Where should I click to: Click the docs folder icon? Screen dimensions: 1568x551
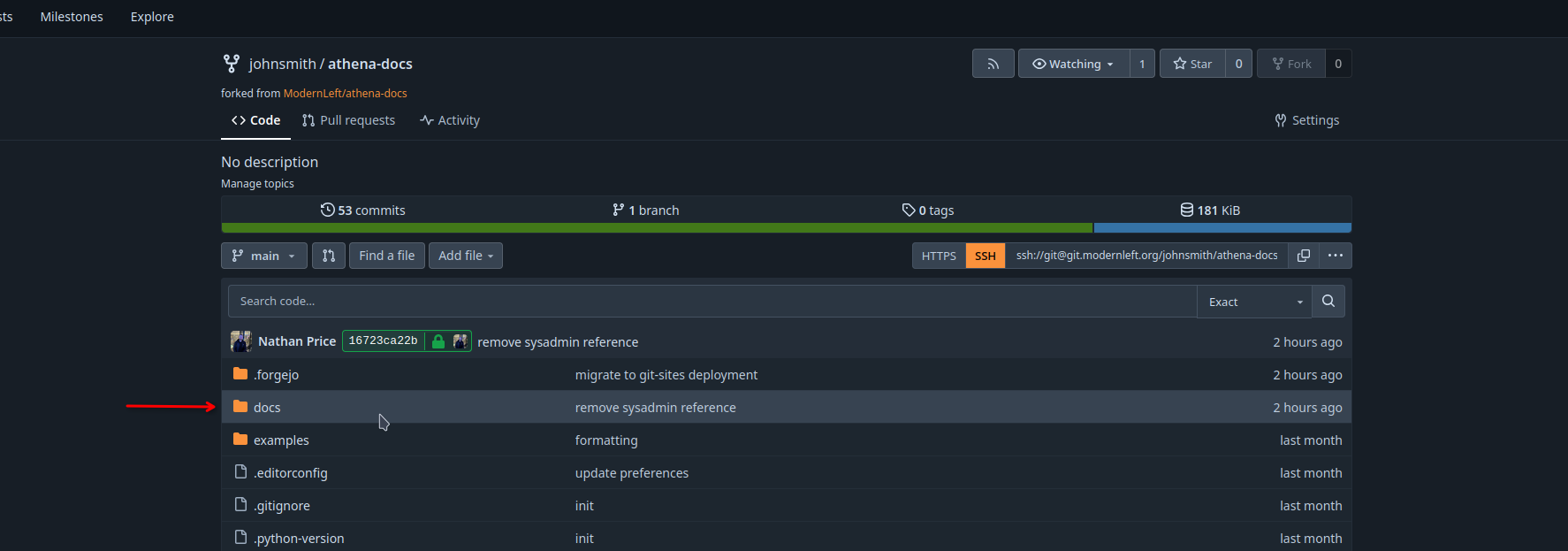pyautogui.click(x=240, y=407)
